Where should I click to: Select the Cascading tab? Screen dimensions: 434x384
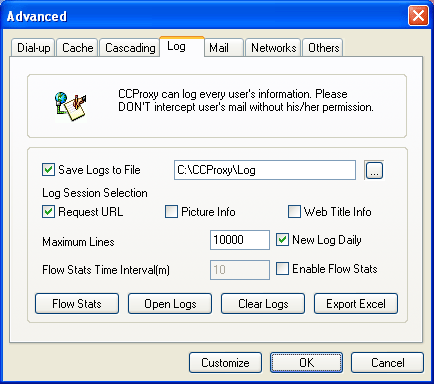[x=130, y=48]
